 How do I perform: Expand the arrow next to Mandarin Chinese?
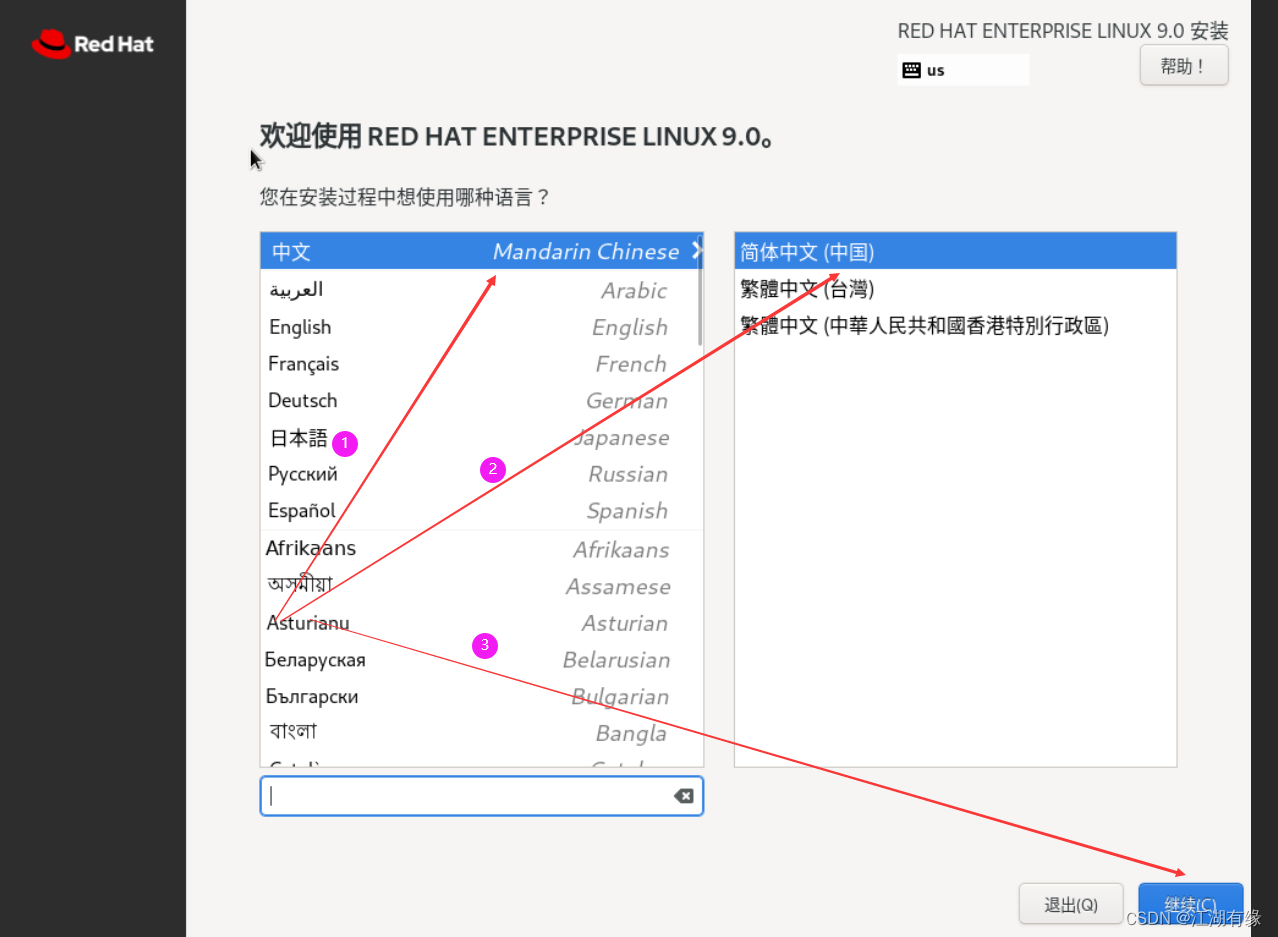(697, 251)
